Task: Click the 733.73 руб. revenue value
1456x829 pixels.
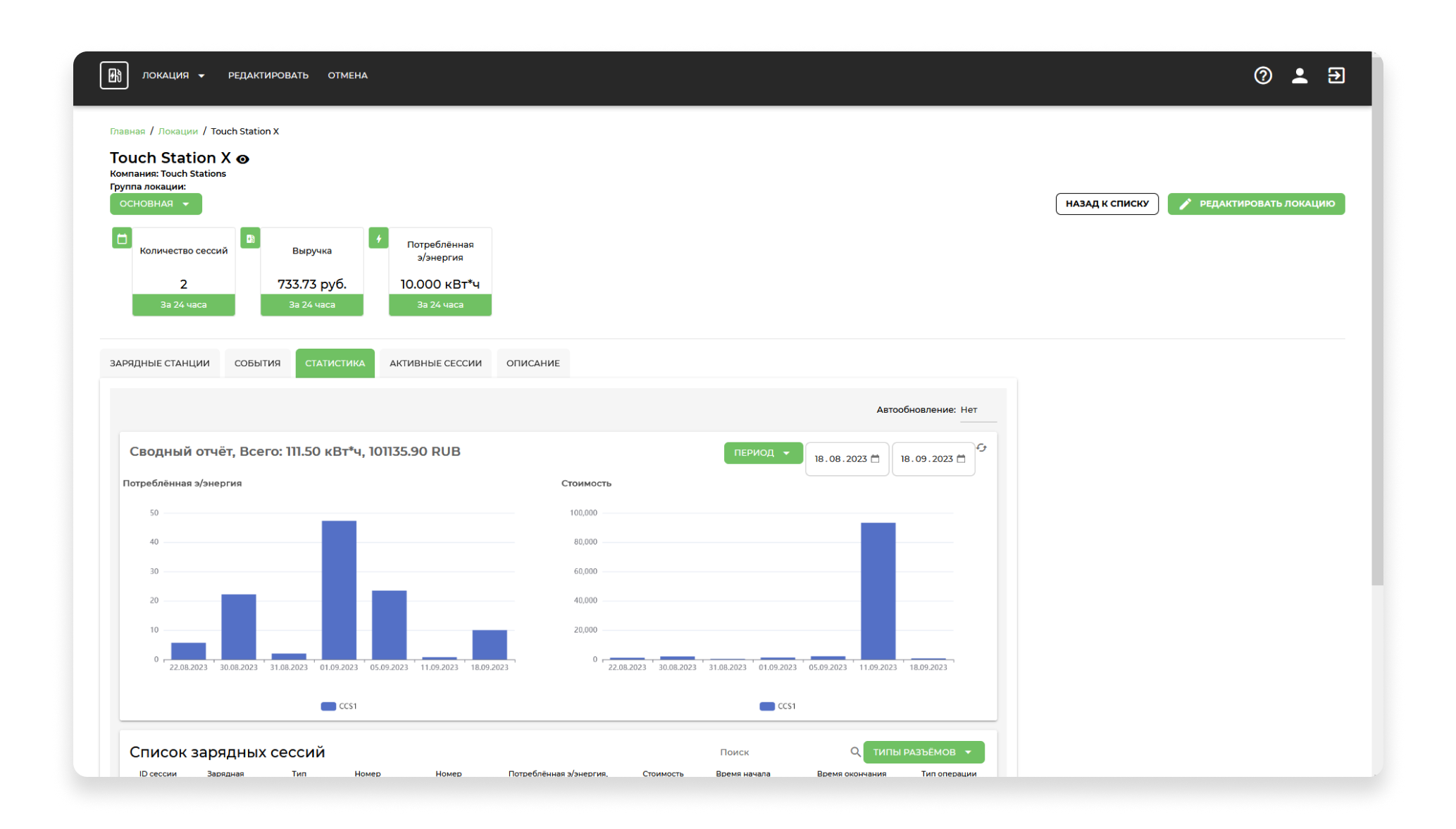Action: coord(311,285)
